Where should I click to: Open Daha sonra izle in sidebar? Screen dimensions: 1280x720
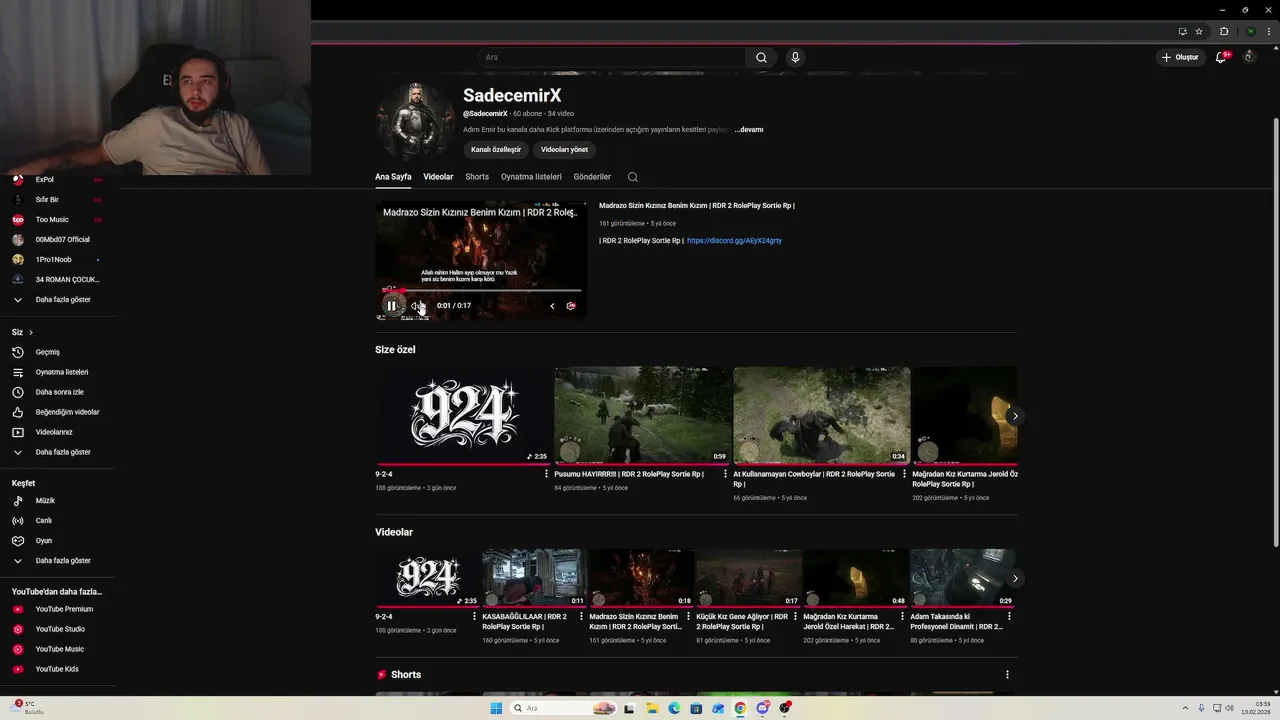58,392
